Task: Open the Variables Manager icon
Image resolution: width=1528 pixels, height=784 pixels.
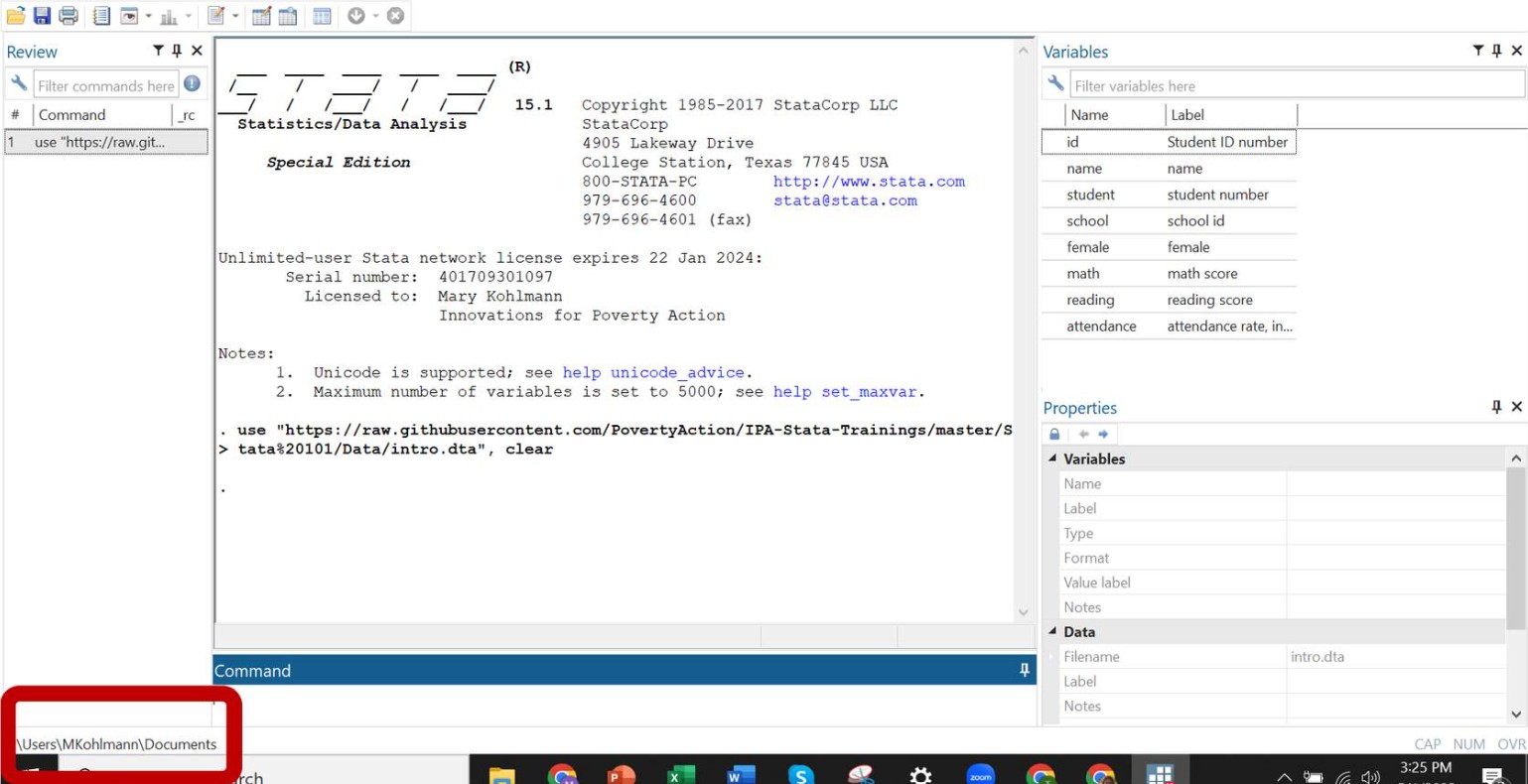Action: (322, 16)
